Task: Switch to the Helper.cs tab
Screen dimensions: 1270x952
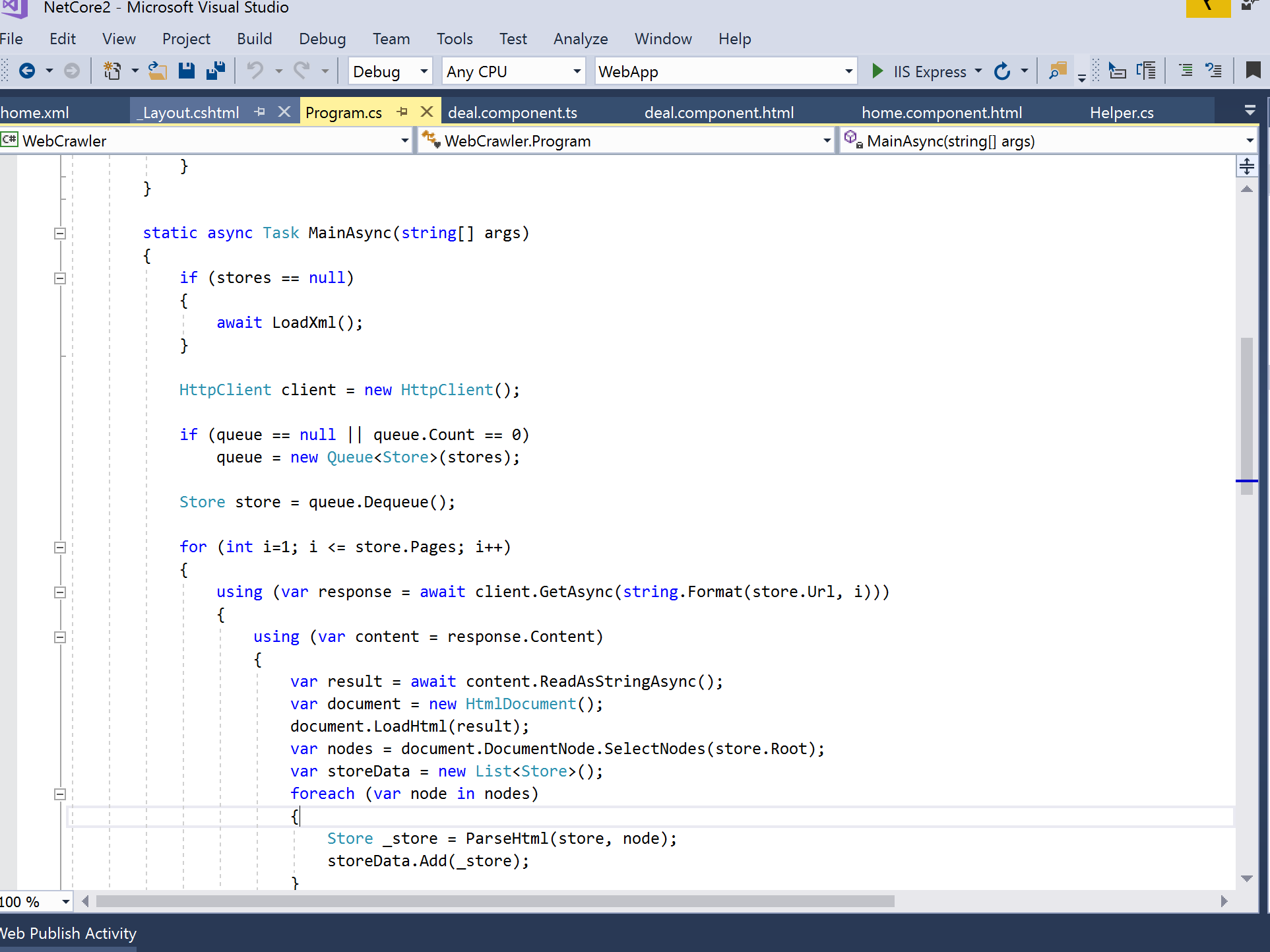Action: tap(1122, 111)
